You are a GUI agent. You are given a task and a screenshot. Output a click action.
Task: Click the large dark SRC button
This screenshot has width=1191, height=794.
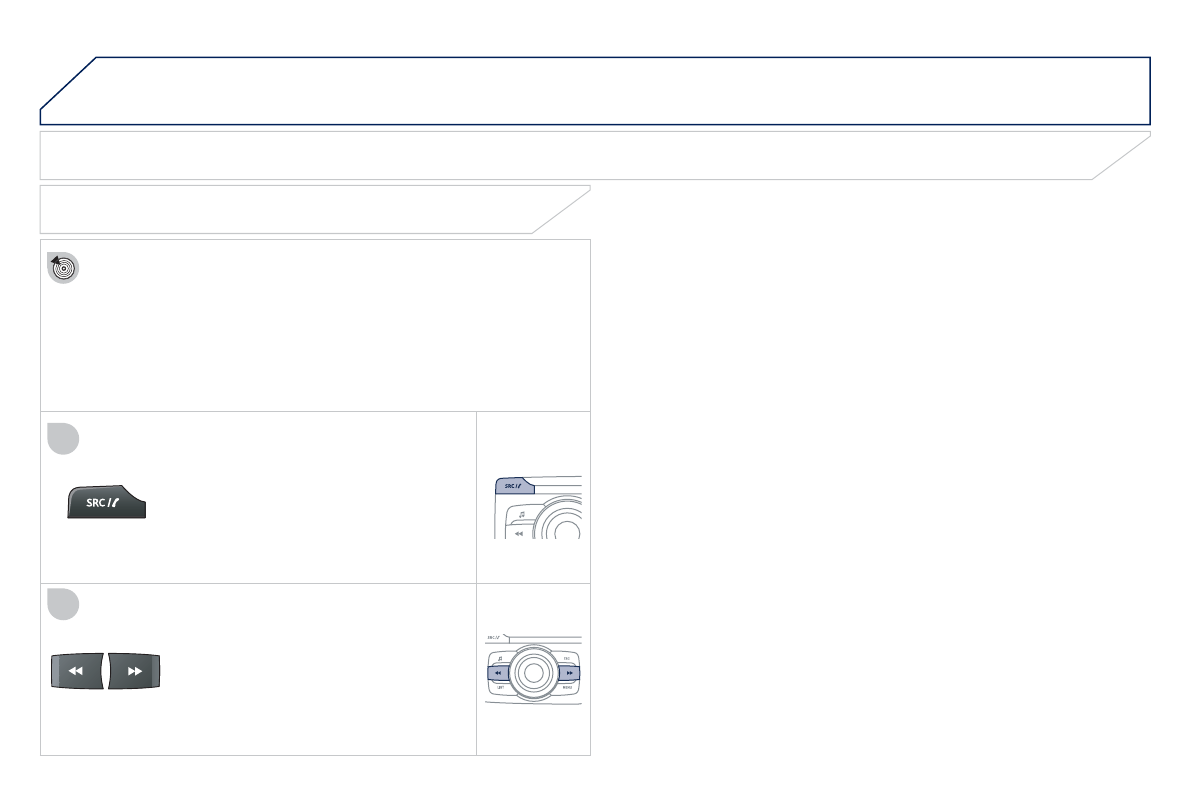point(106,501)
